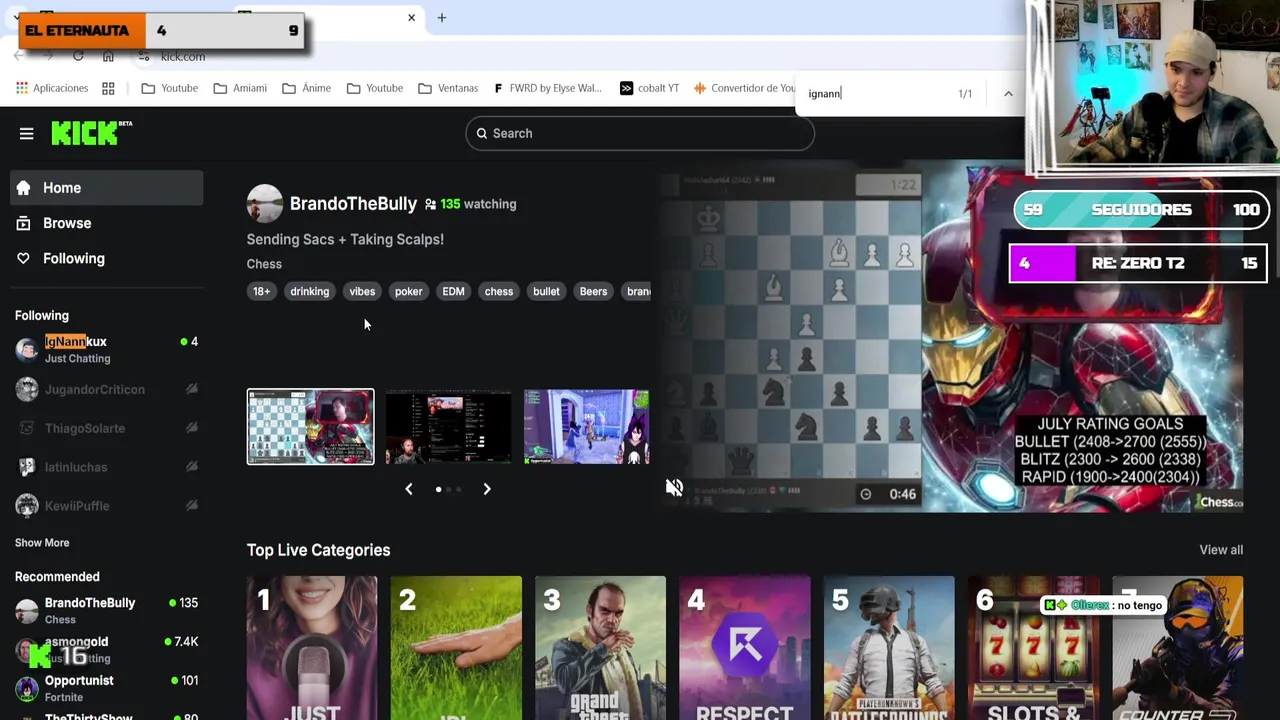Click the find-in-page text field
1280x720 pixels.
point(875,93)
